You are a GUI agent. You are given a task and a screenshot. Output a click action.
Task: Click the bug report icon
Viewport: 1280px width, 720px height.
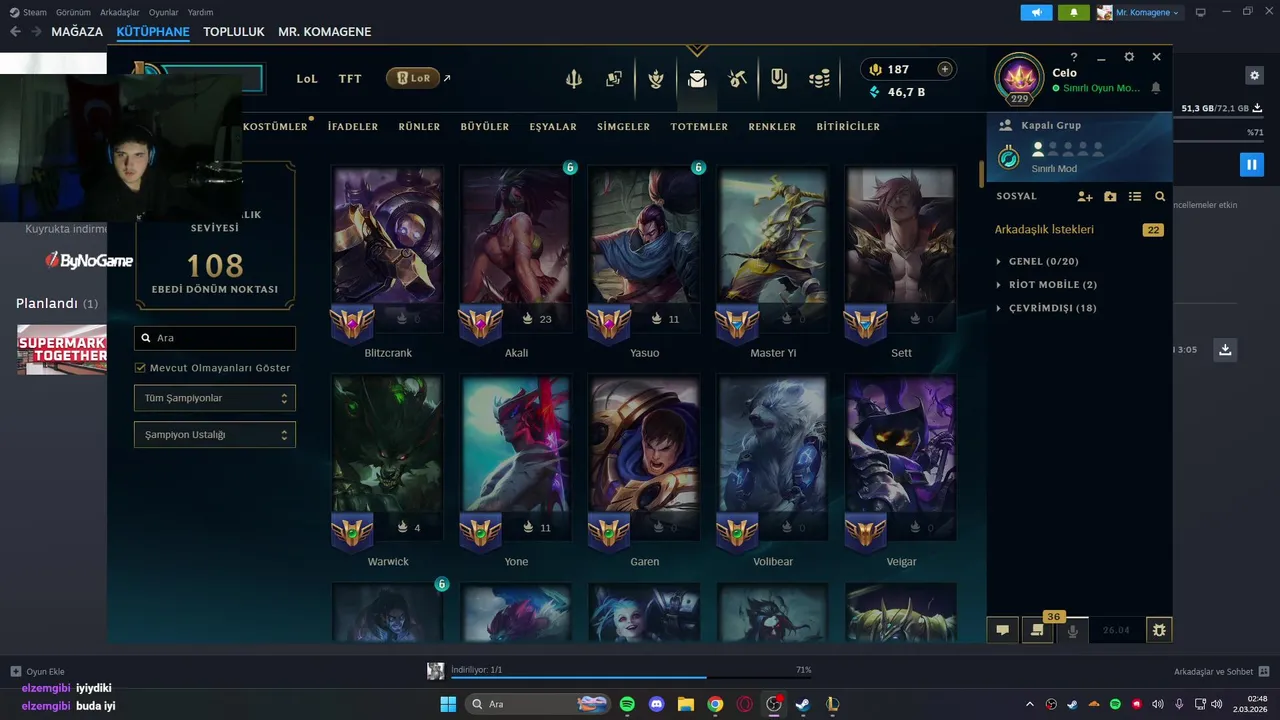point(1159,630)
